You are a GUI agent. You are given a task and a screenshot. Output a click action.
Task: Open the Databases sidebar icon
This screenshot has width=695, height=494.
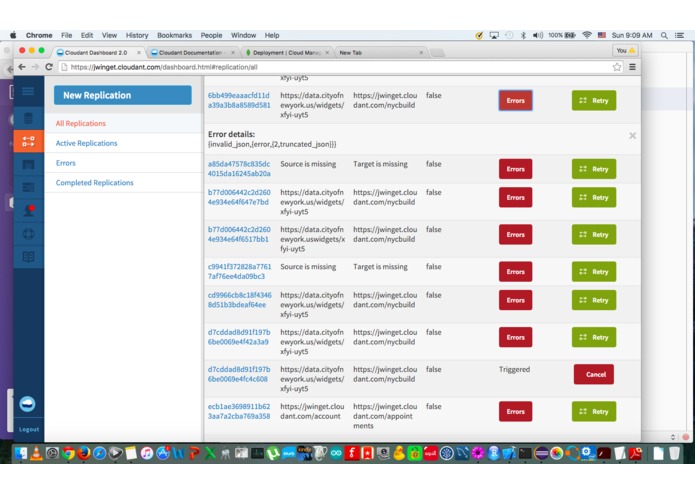(x=28, y=118)
